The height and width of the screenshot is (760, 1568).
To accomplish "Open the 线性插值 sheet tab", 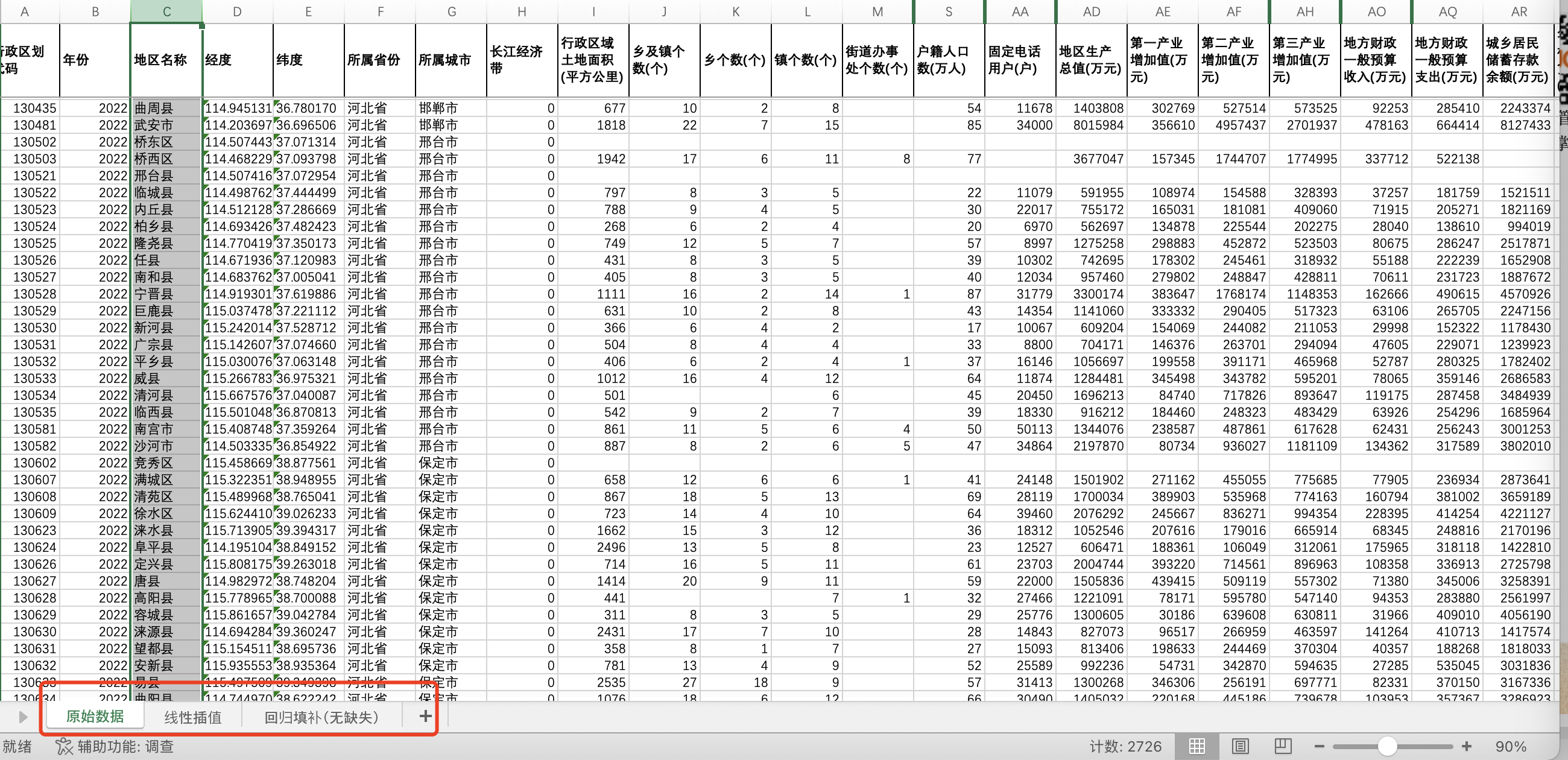I will coord(193,717).
